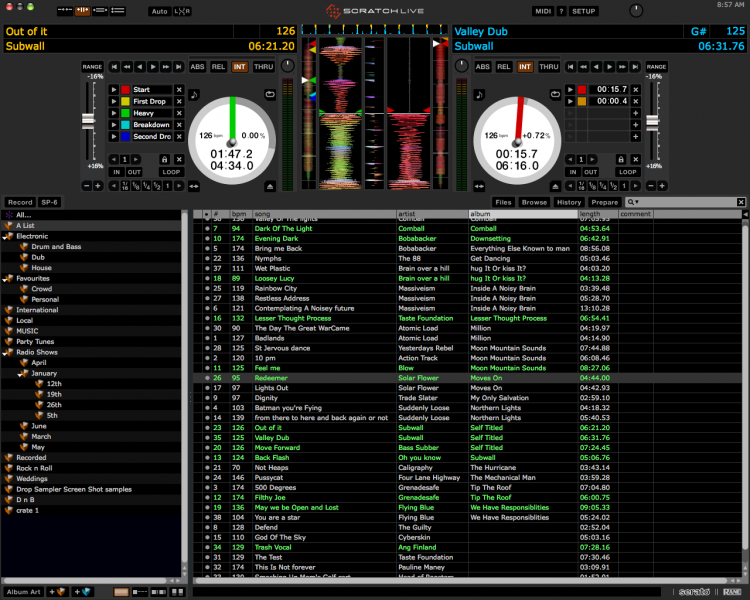Delete the Start cue point
Screen dimensions: 750x600
pyautogui.click(x=179, y=89)
